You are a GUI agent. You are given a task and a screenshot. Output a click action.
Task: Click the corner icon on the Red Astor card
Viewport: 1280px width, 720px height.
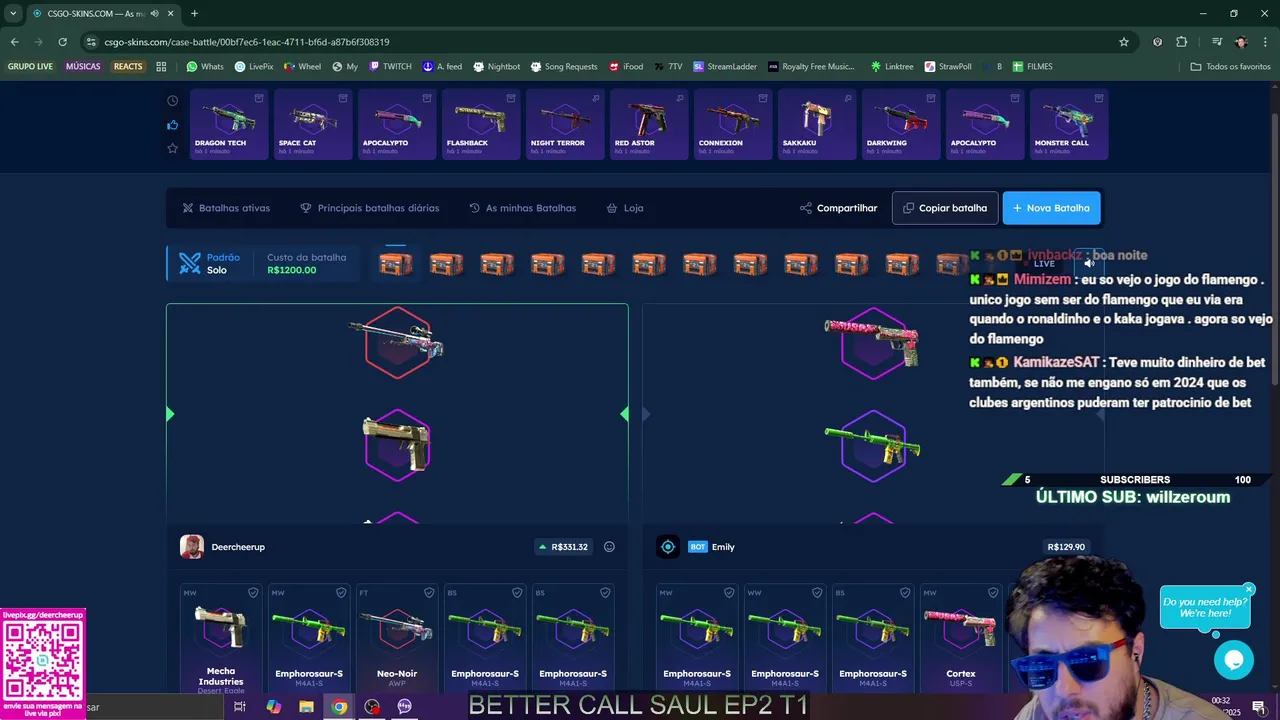(679, 98)
